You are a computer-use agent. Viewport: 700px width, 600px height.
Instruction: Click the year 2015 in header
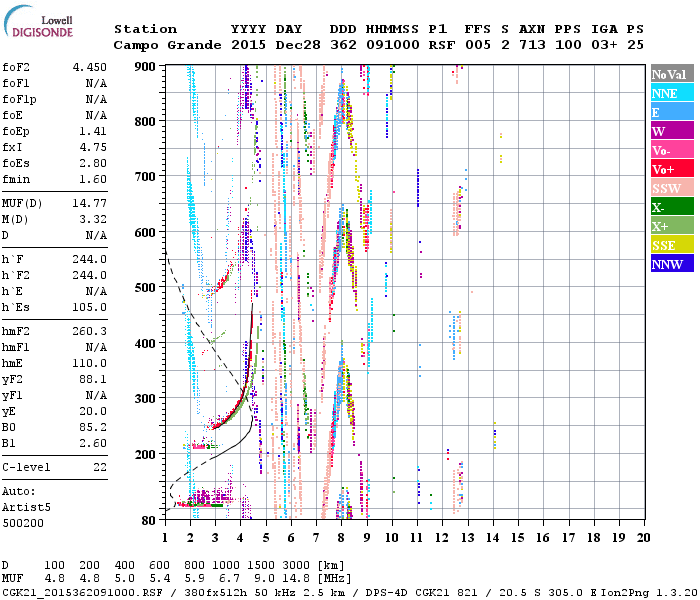249,45
